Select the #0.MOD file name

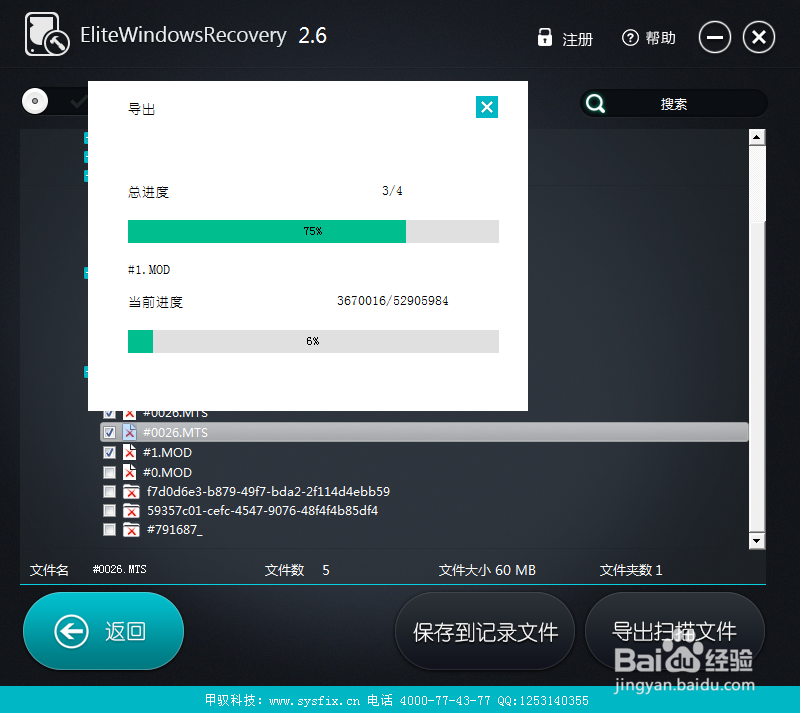[x=167, y=472]
